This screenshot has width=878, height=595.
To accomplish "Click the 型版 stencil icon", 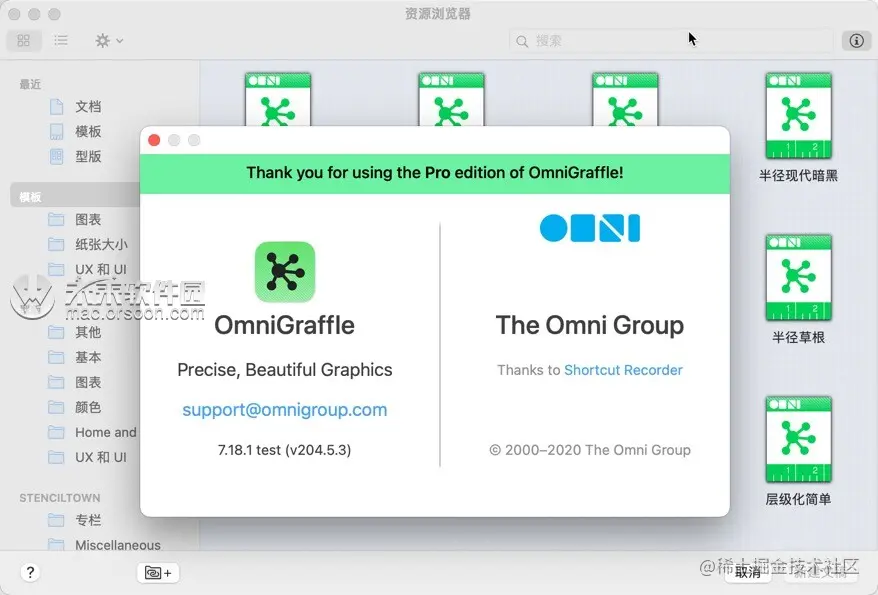I will pyautogui.click(x=57, y=156).
